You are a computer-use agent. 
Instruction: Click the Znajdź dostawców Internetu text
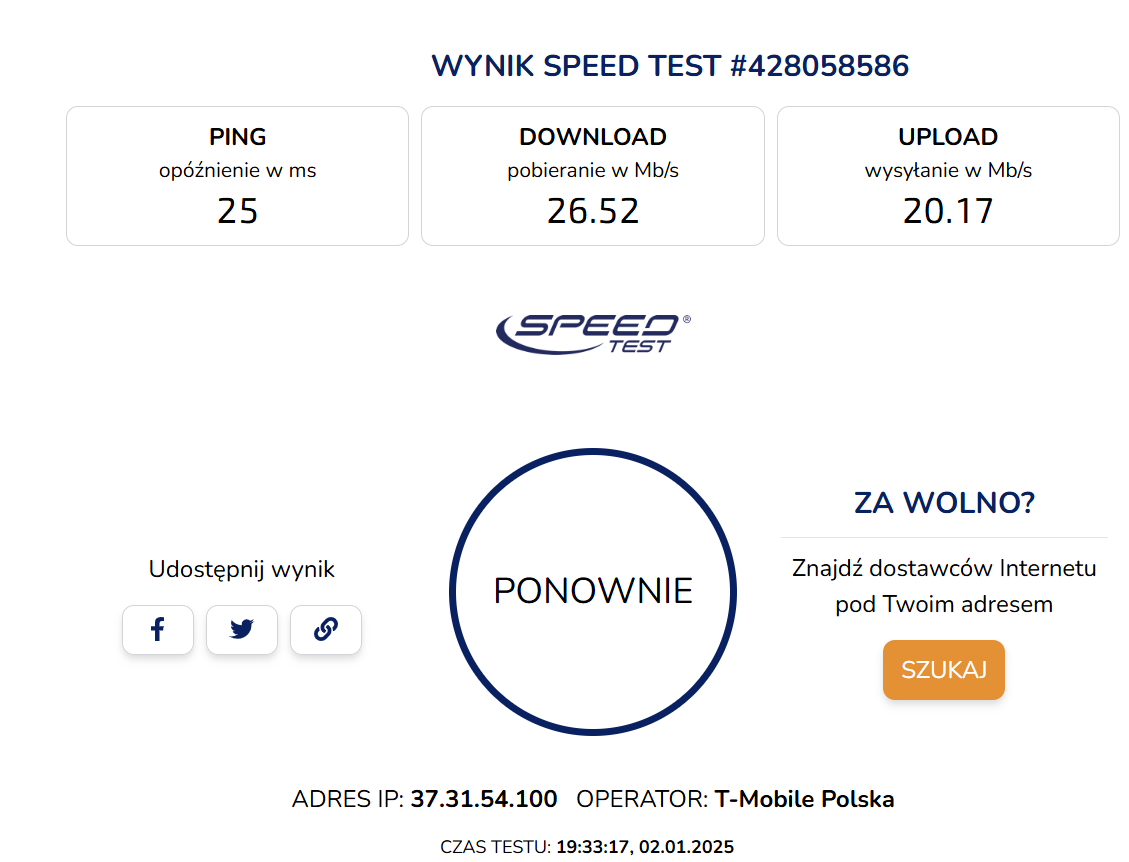944,568
